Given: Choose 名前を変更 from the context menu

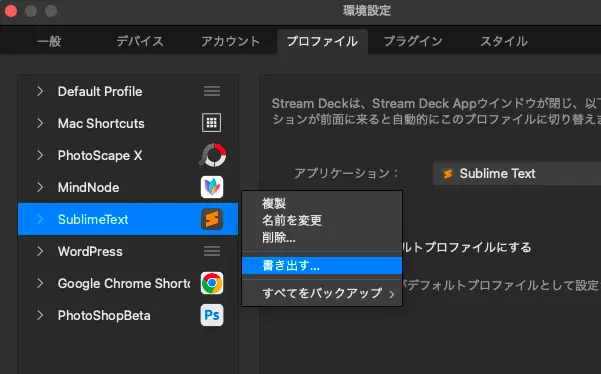Looking at the screenshot, I should click(x=322, y=220).
